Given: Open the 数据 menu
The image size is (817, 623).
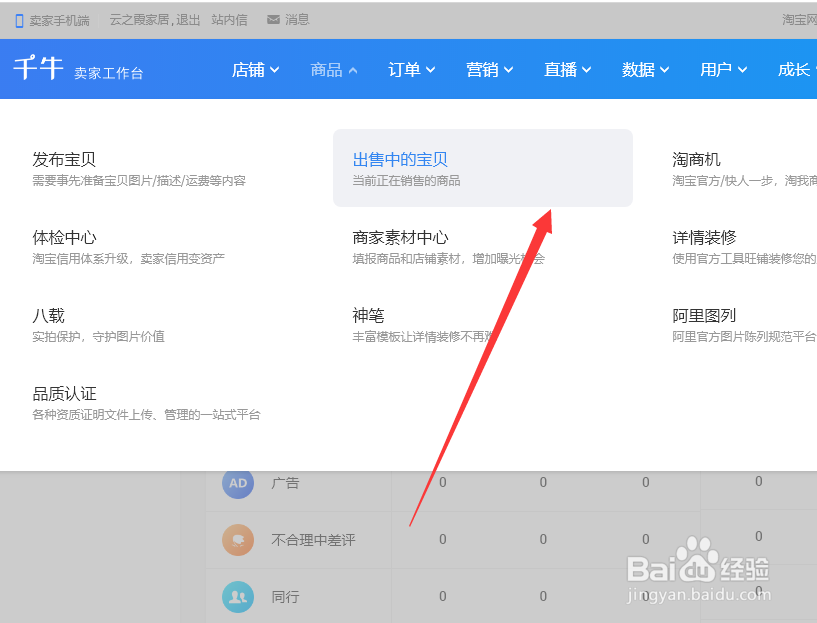Looking at the screenshot, I should (x=645, y=70).
